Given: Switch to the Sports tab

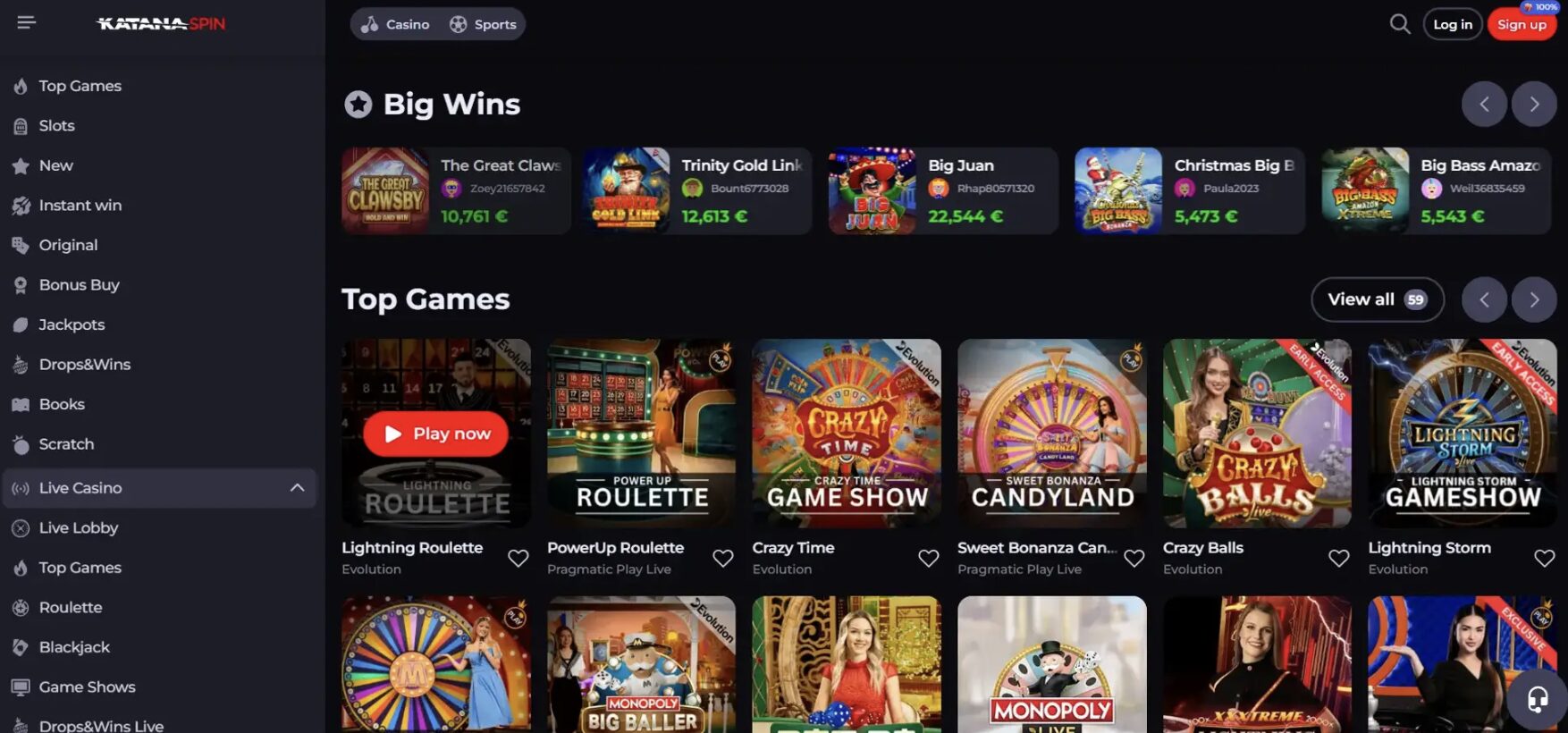Looking at the screenshot, I should (x=484, y=24).
